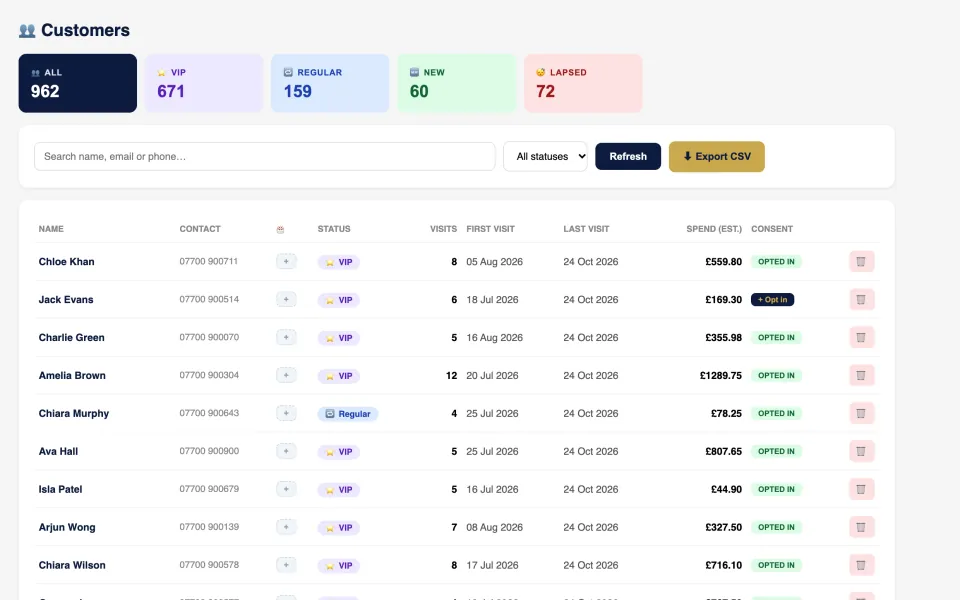Click the OPTED IN badge for Charlie Green
Viewport: 960px width, 600px height.
click(776, 337)
